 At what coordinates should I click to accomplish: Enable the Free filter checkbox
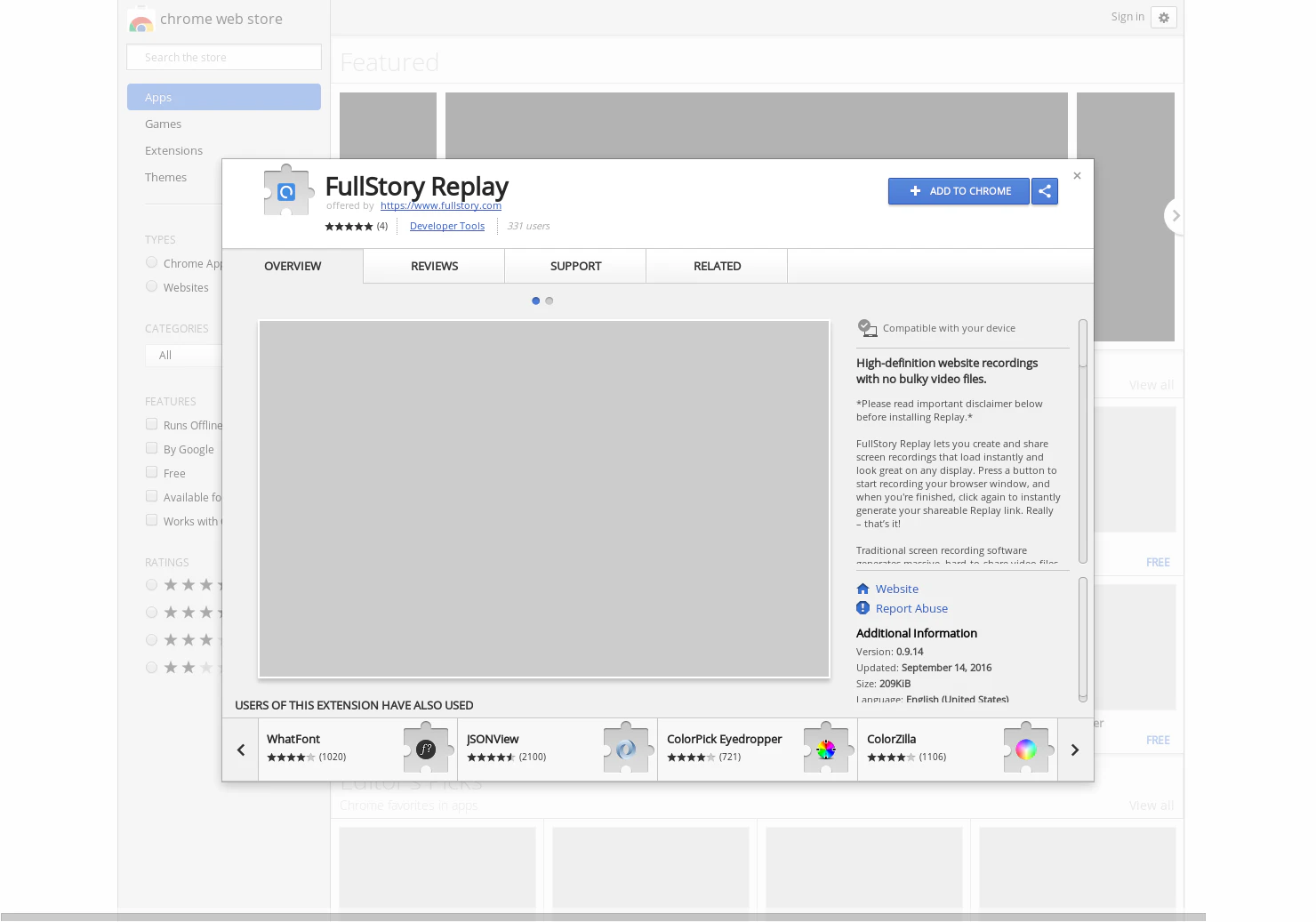coord(151,472)
